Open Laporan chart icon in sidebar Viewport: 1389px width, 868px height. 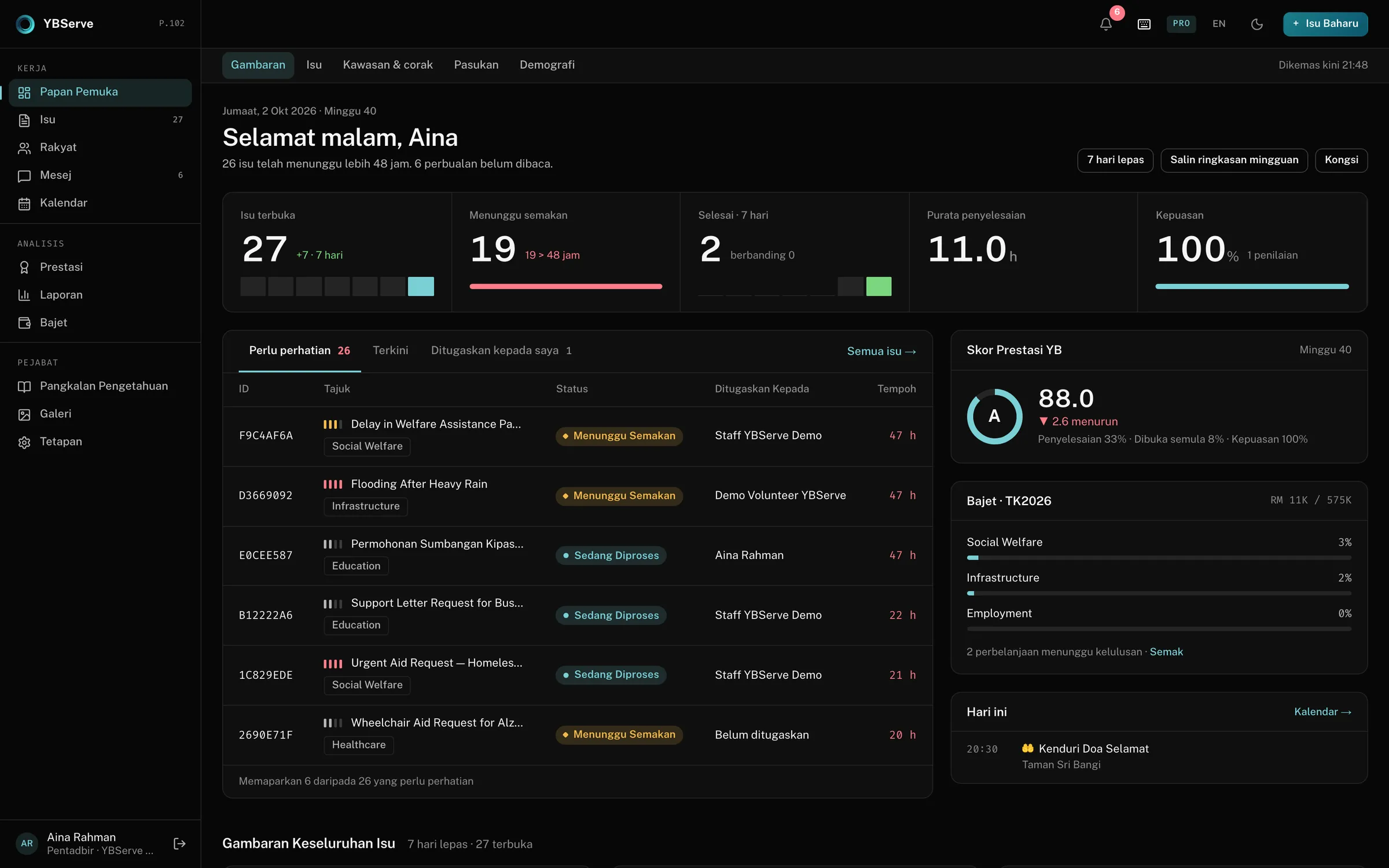(x=24, y=295)
